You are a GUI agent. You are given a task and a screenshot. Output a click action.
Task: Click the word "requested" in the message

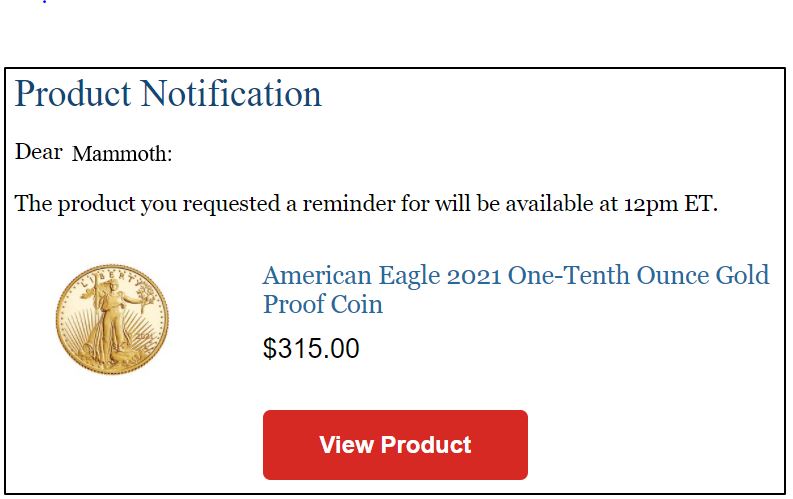[x=231, y=205]
